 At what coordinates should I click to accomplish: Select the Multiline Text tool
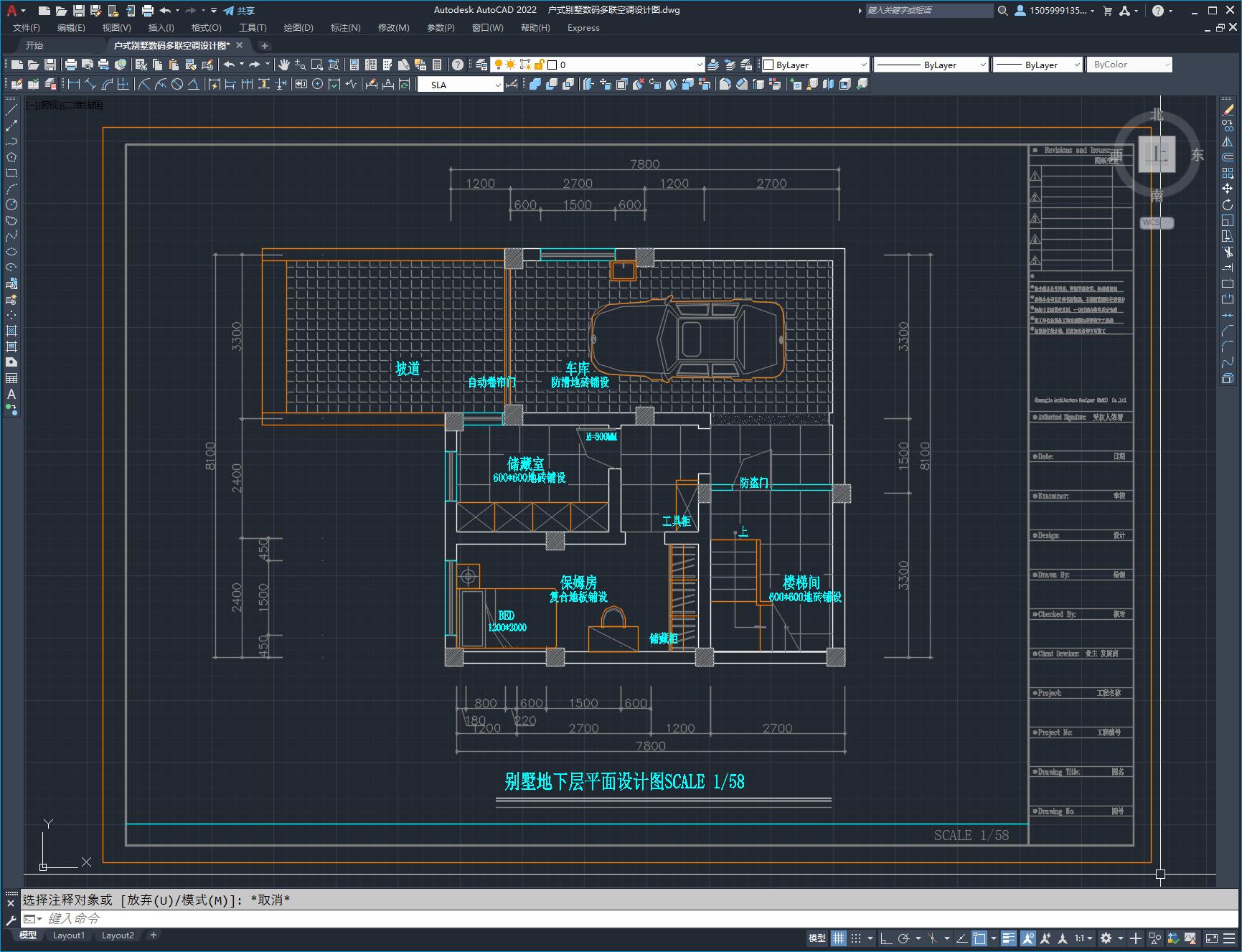tap(11, 394)
